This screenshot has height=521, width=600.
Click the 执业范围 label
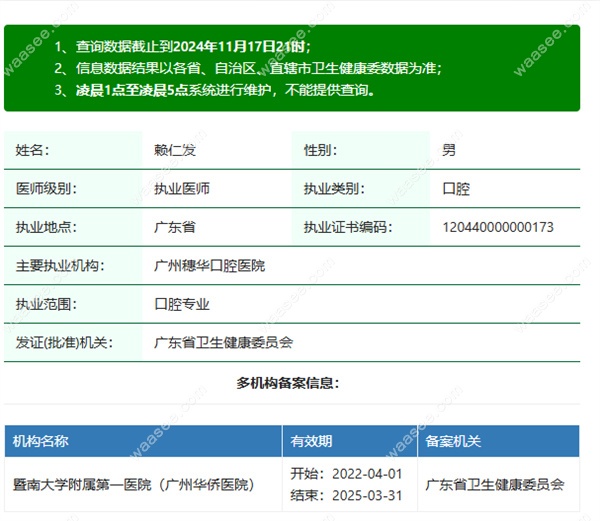point(46,304)
